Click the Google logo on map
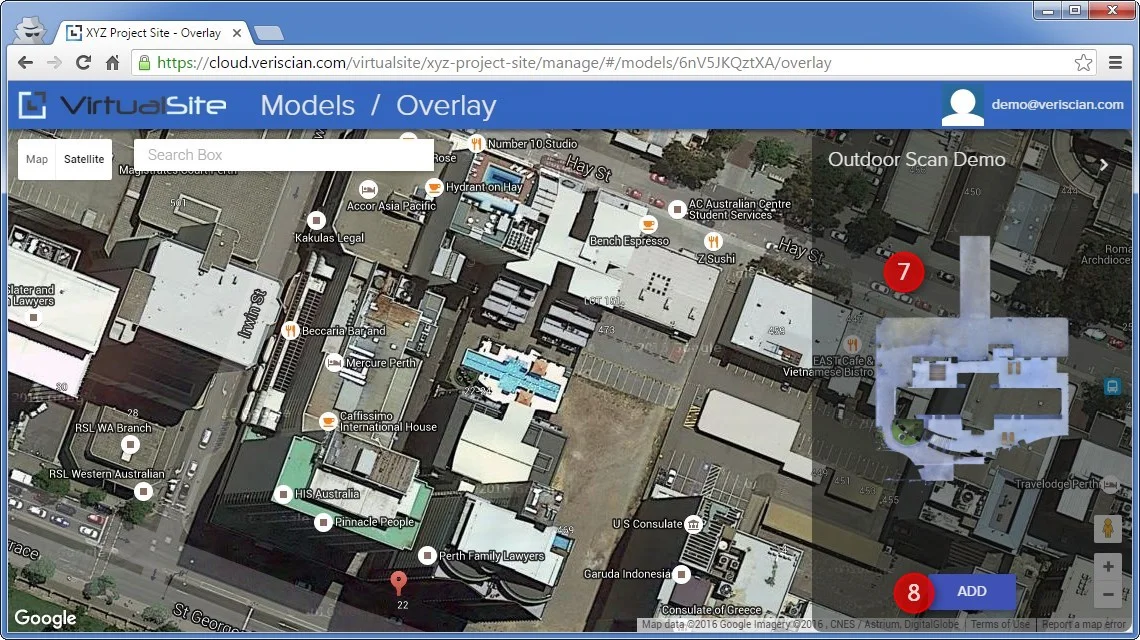 (45, 618)
